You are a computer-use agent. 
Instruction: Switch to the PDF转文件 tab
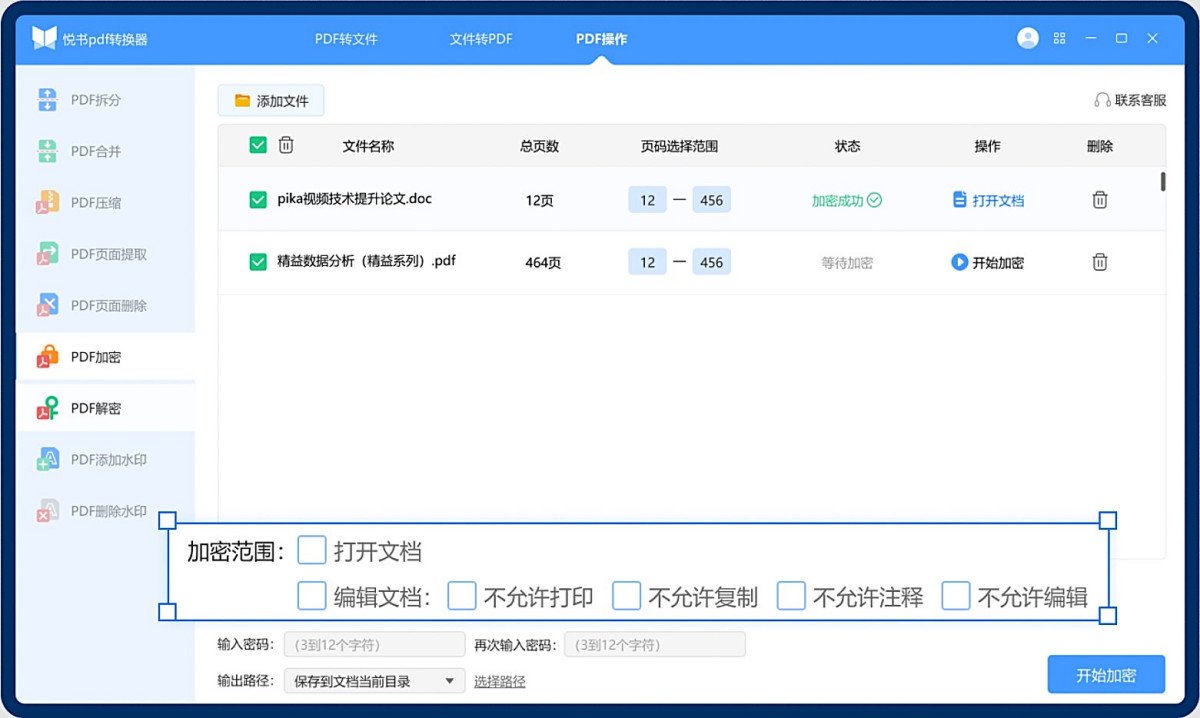(347, 38)
